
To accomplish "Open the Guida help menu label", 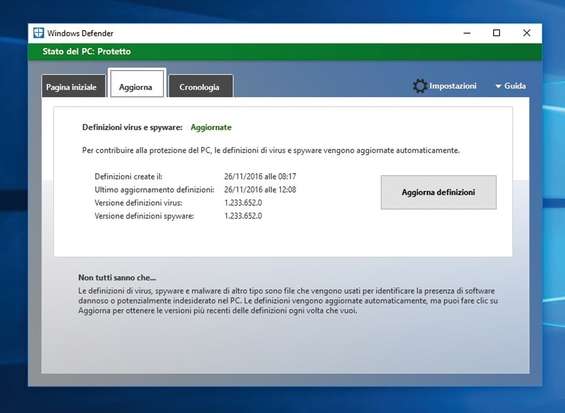I will point(515,86).
